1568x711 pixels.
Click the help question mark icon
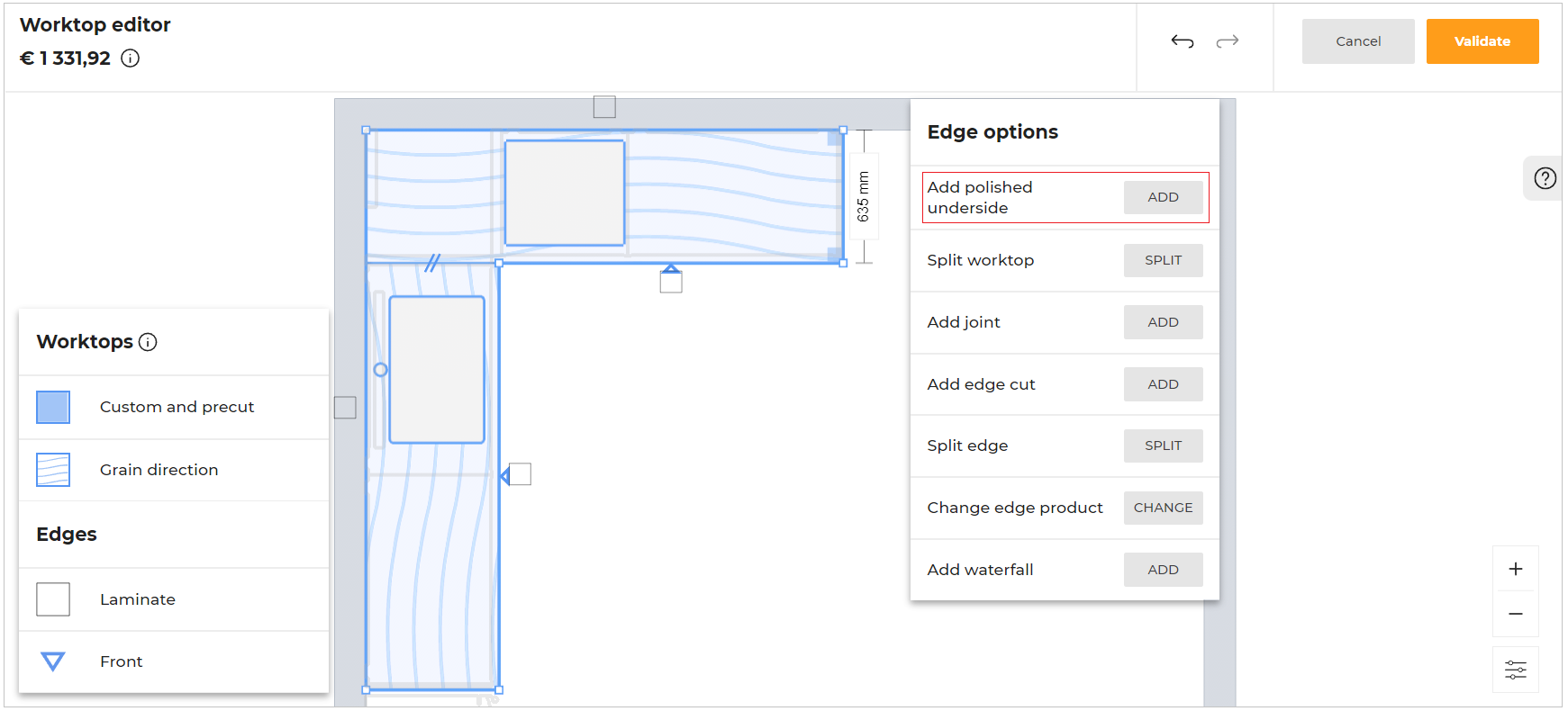coord(1545,178)
